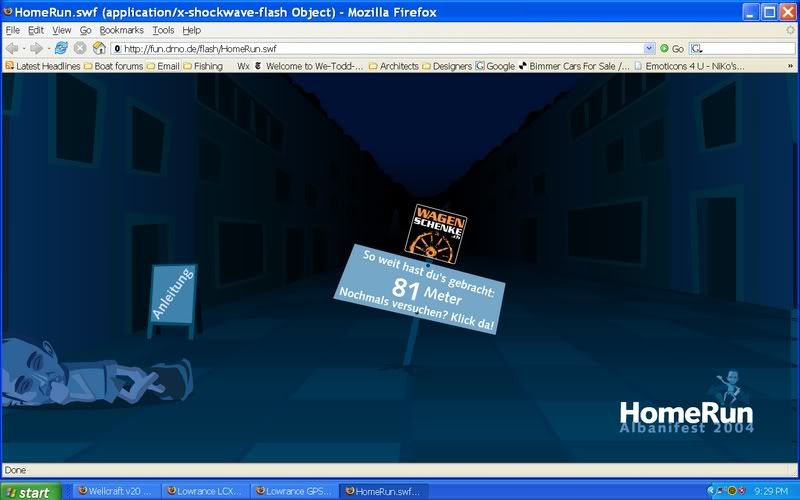This screenshot has height=500, width=800.
Task: Open Emoticons 4 U bookmark
Action: click(x=689, y=66)
